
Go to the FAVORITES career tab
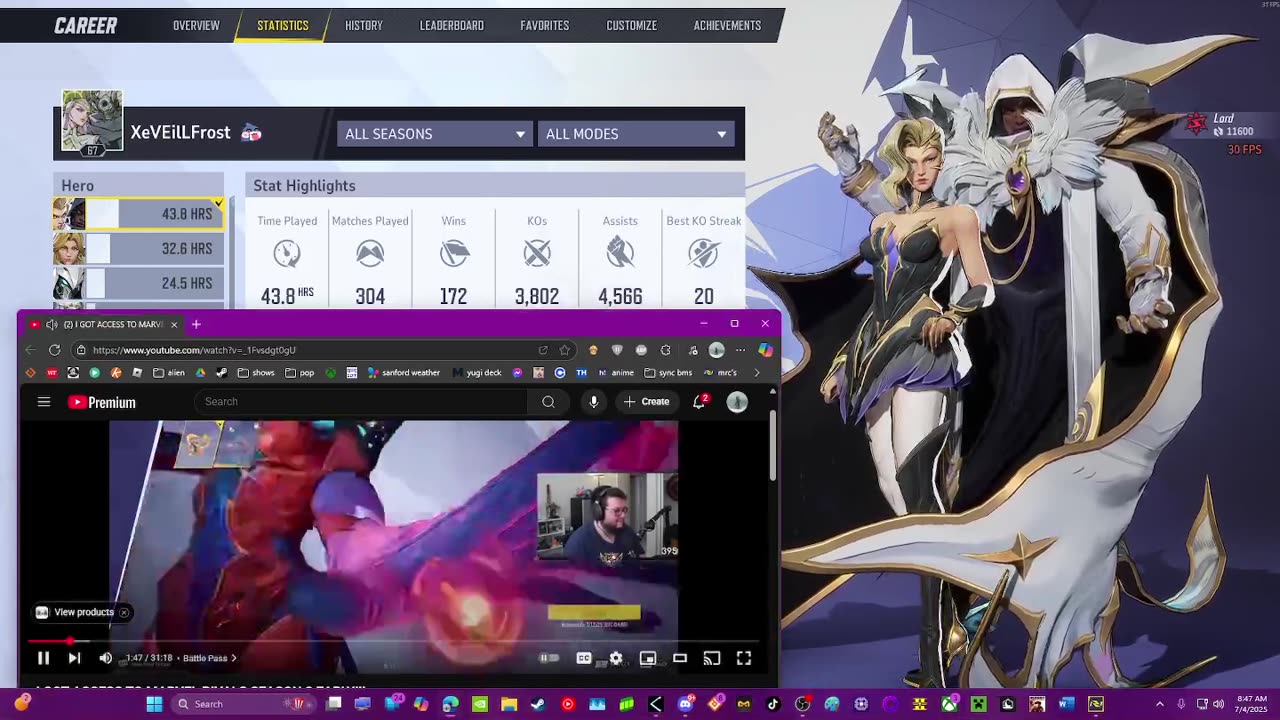point(545,25)
